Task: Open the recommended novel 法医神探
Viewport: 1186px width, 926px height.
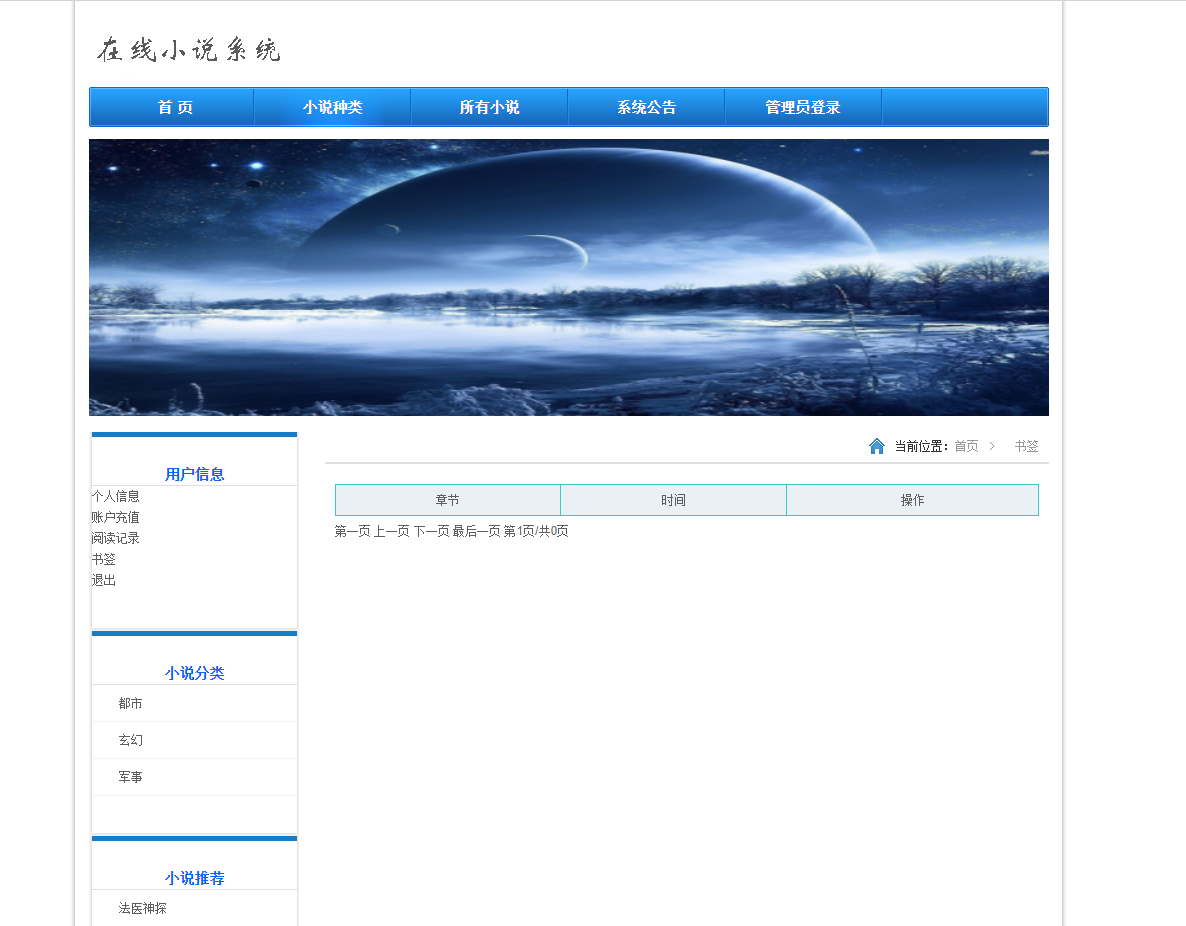Action: pos(140,909)
